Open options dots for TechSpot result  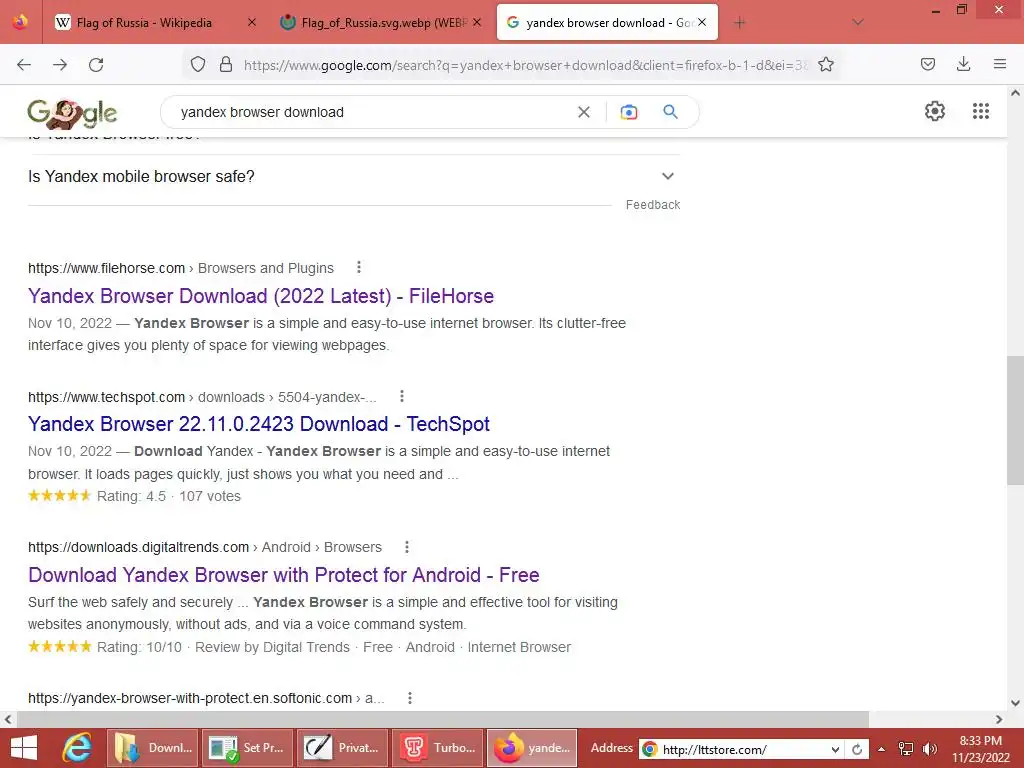coord(402,396)
